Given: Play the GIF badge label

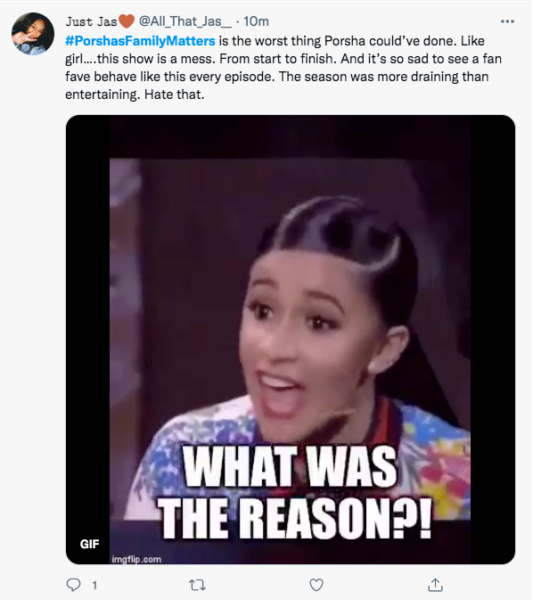Looking at the screenshot, I should click(x=90, y=544).
